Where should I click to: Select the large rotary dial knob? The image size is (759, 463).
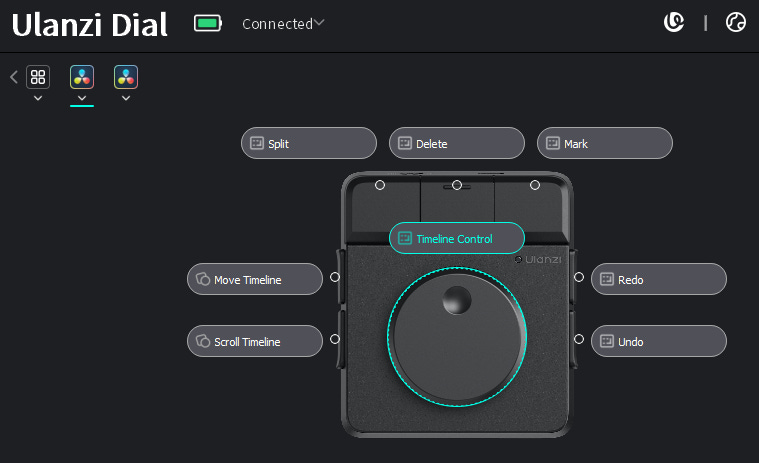457,337
